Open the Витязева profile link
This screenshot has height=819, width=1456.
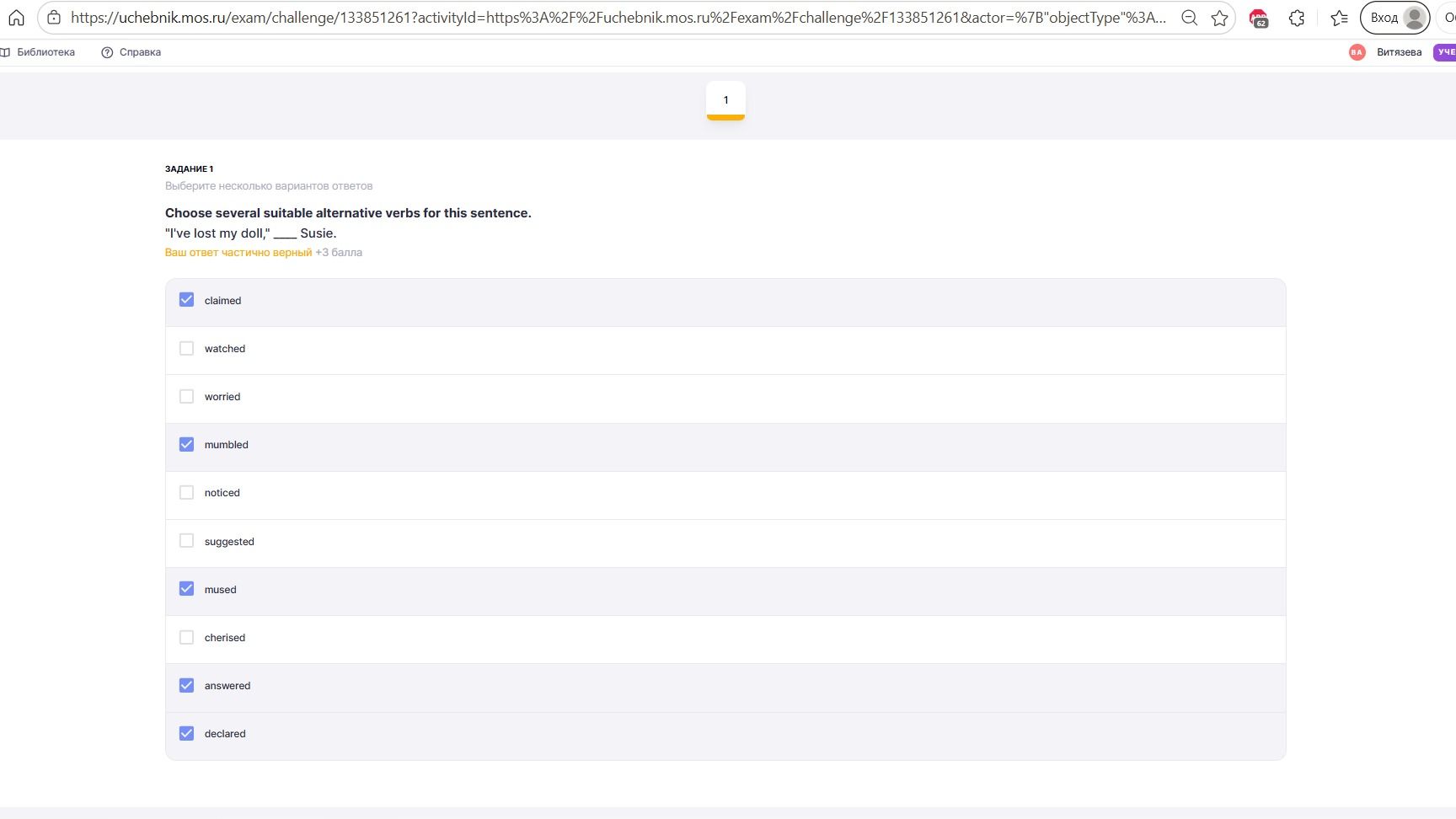click(x=1399, y=52)
